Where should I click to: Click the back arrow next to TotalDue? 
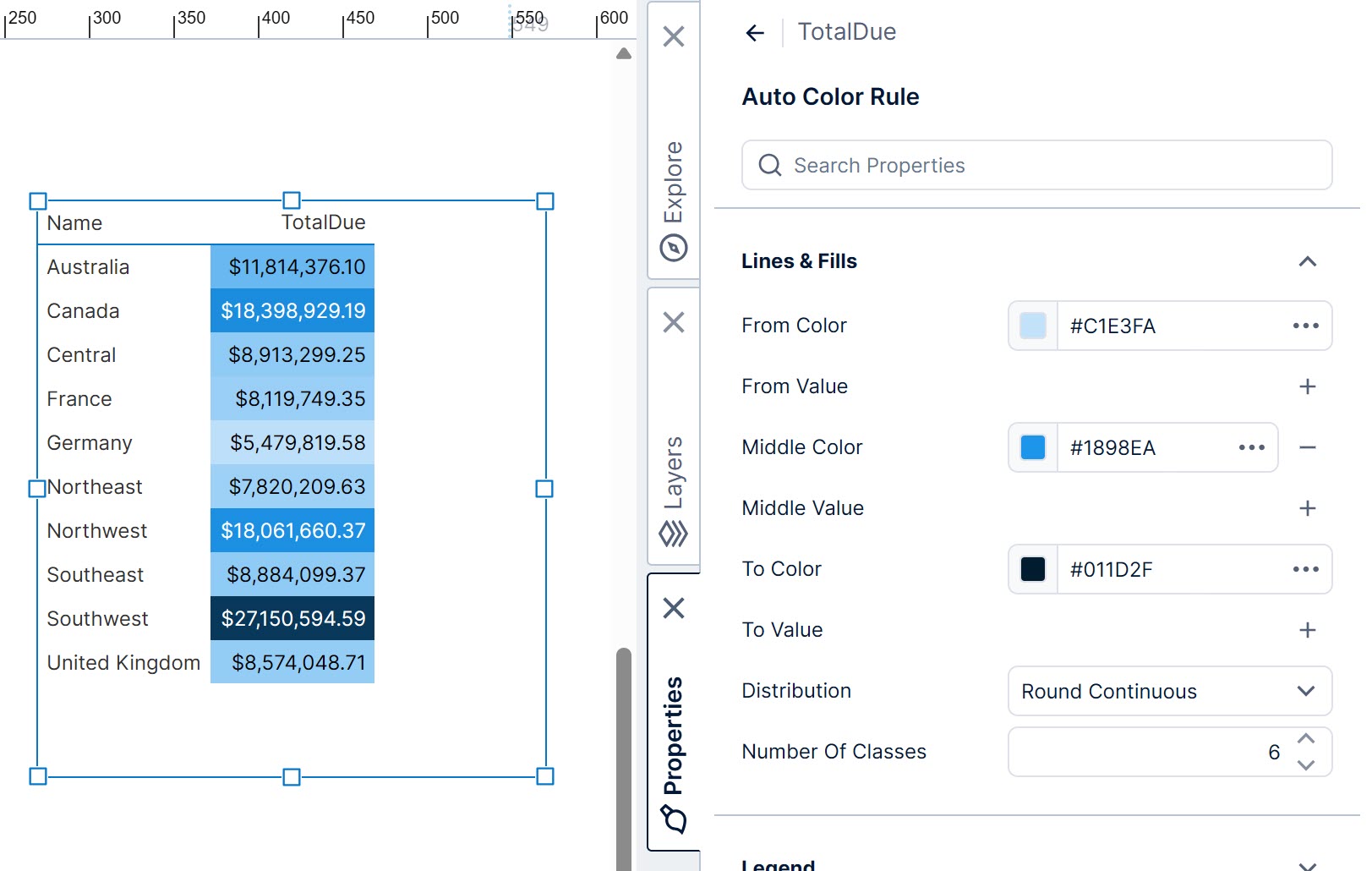click(755, 33)
